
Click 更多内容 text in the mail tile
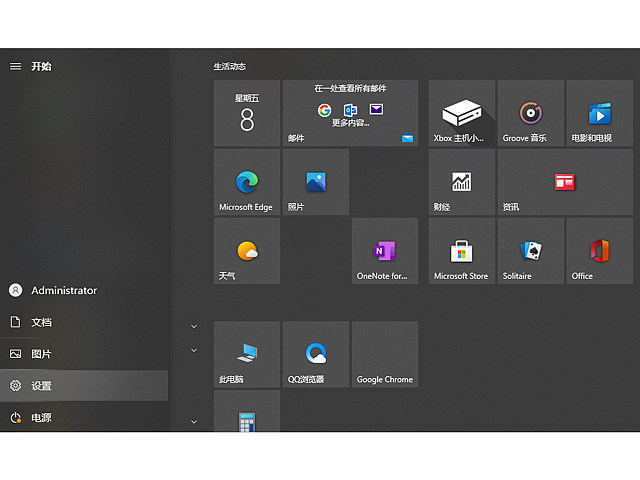coord(350,122)
